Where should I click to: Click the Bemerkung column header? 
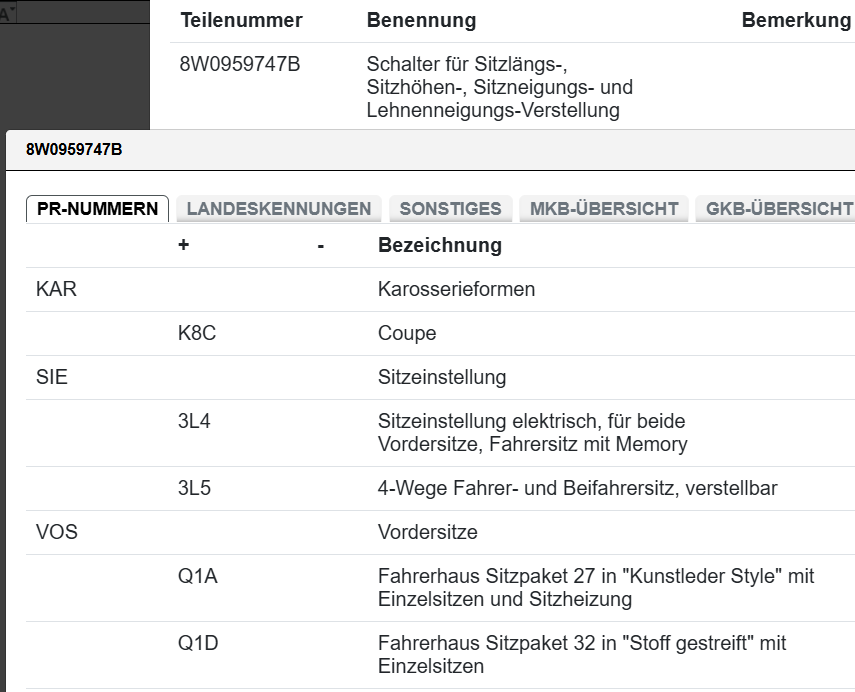pos(796,21)
